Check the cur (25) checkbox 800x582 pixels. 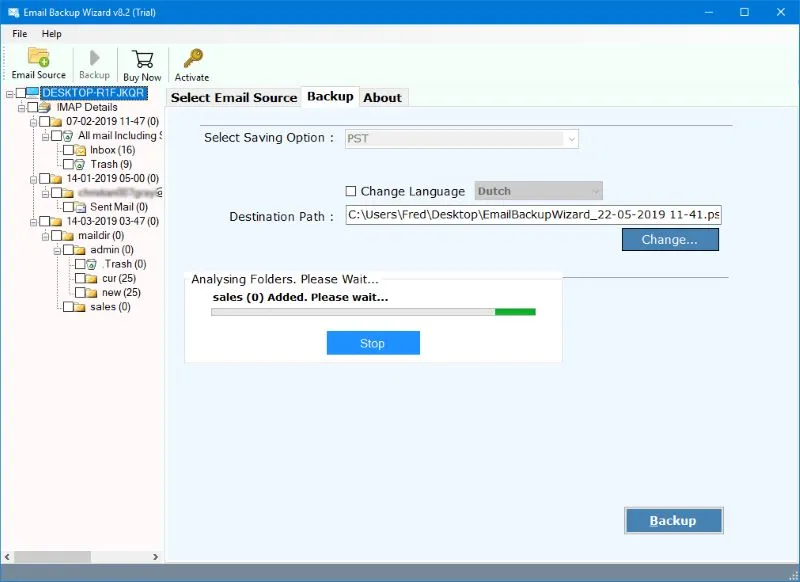[80, 279]
